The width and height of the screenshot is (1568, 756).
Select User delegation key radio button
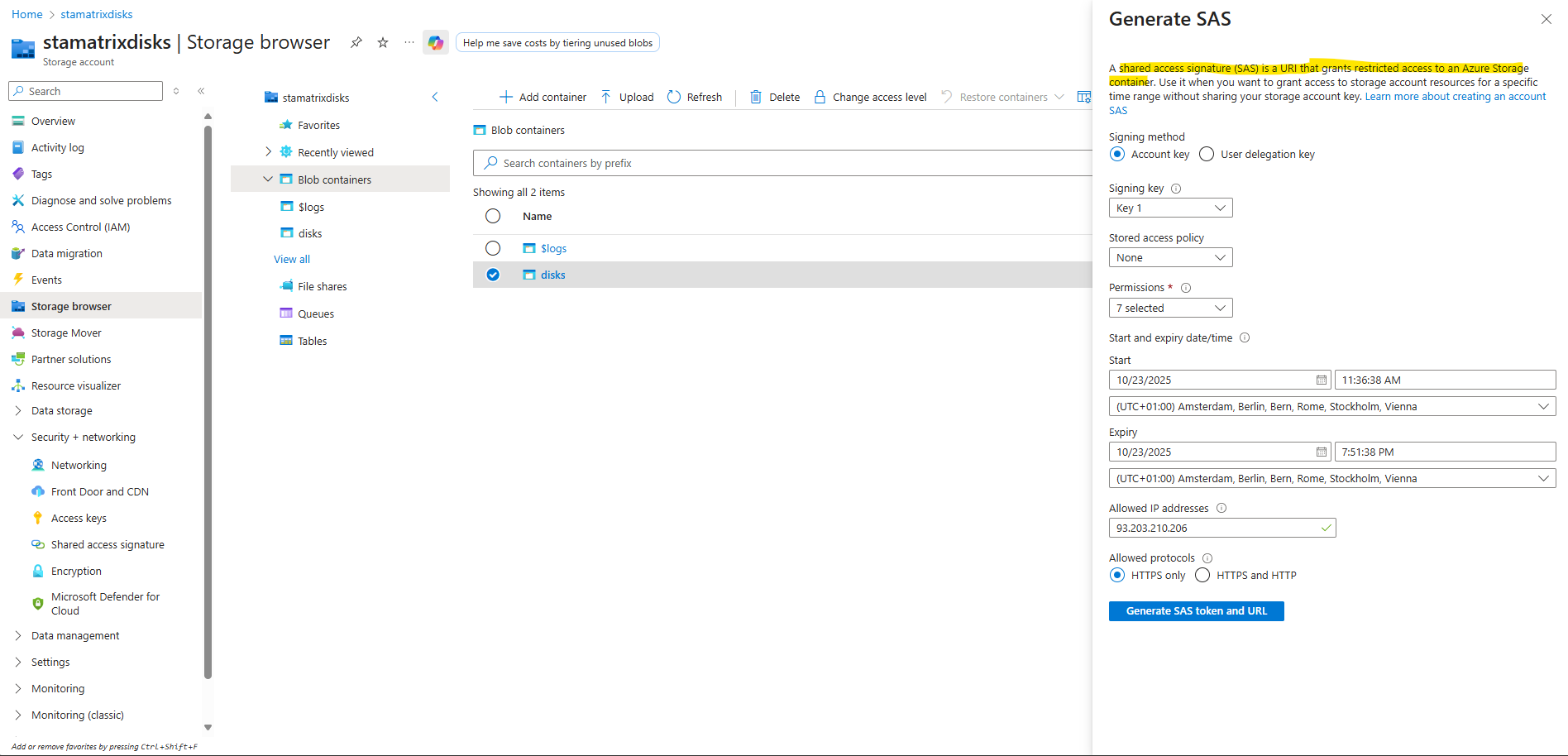pos(1207,155)
